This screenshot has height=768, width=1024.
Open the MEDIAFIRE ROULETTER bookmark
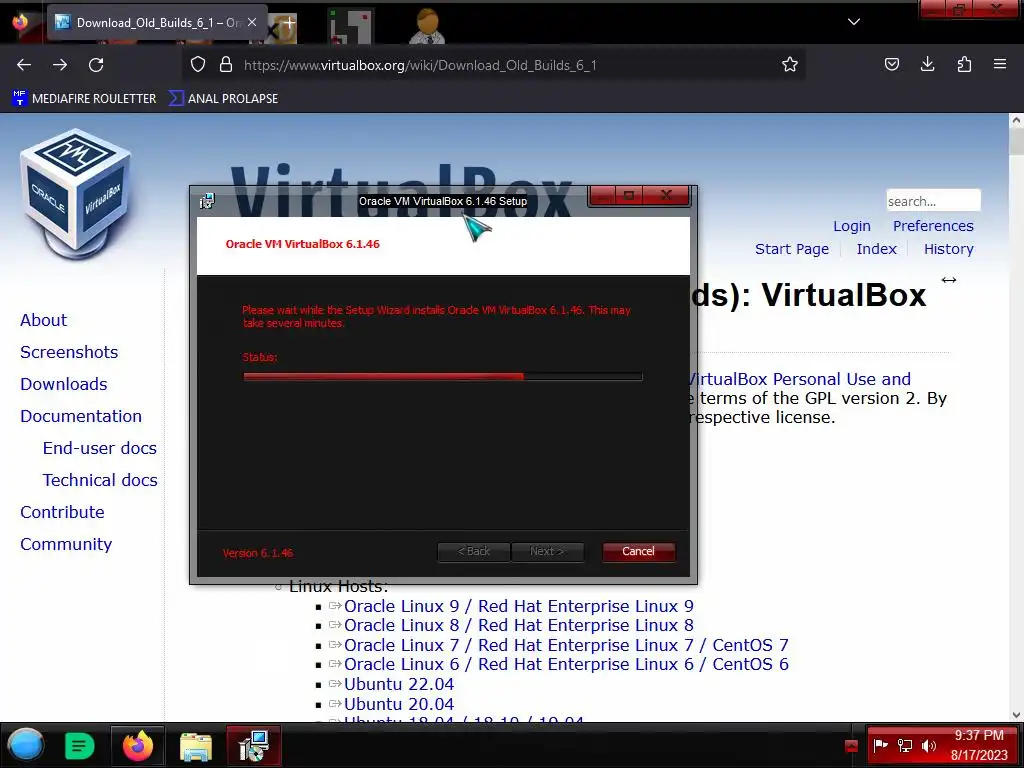84,99
